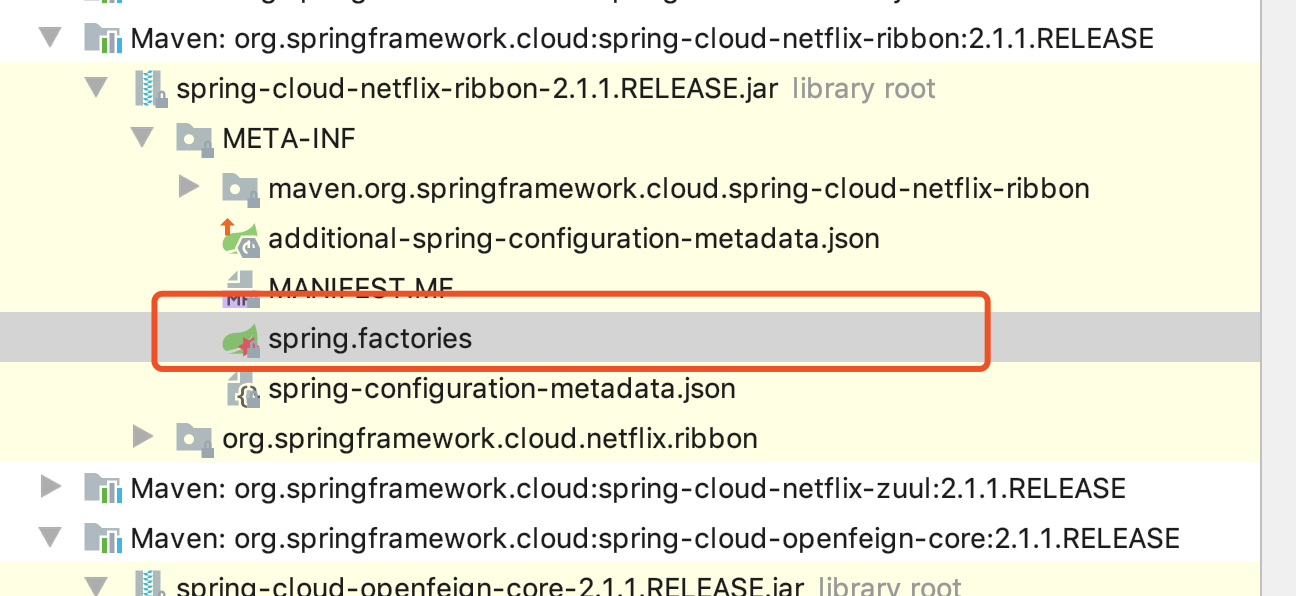The width and height of the screenshot is (1296, 596).
Task: Click META-INF folder icon
Action: click(x=193, y=138)
